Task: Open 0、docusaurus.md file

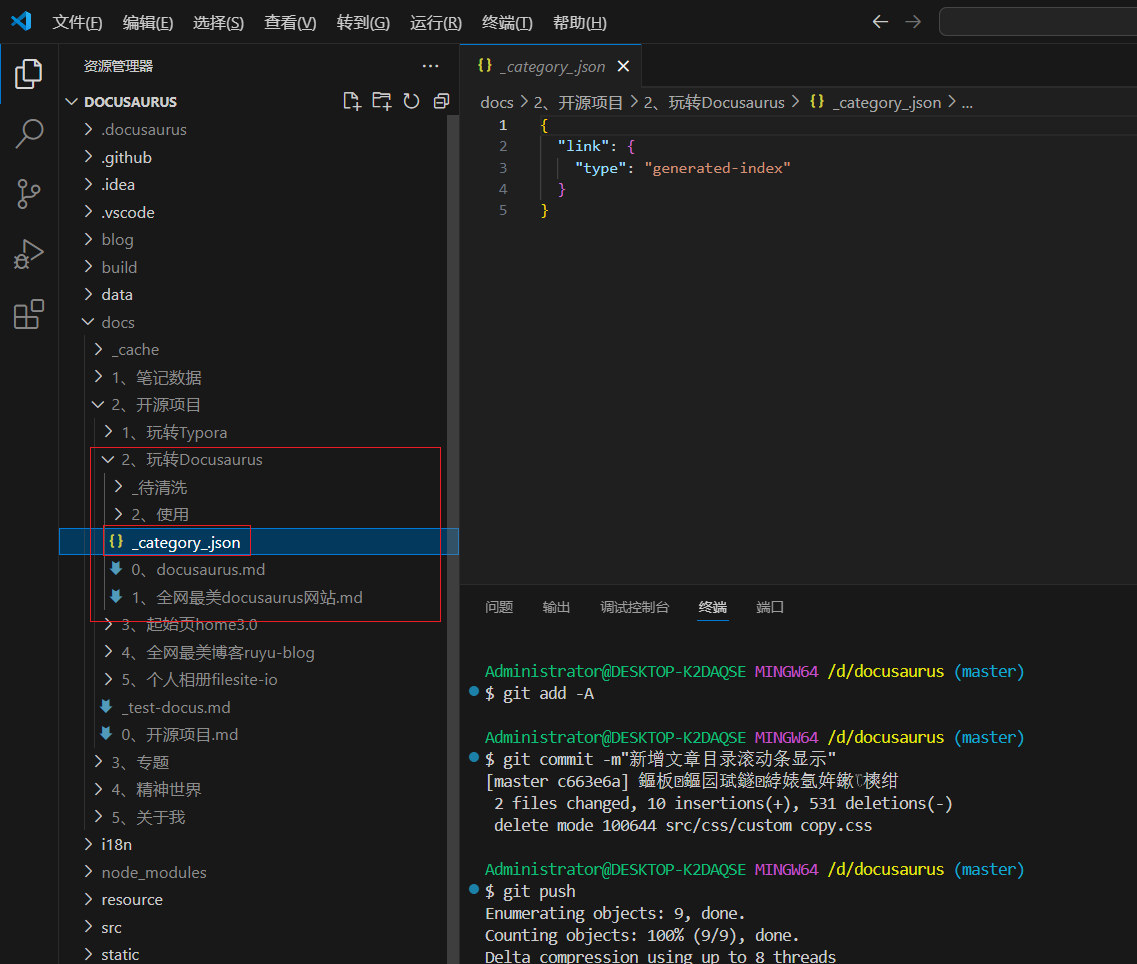Action: click(198, 569)
